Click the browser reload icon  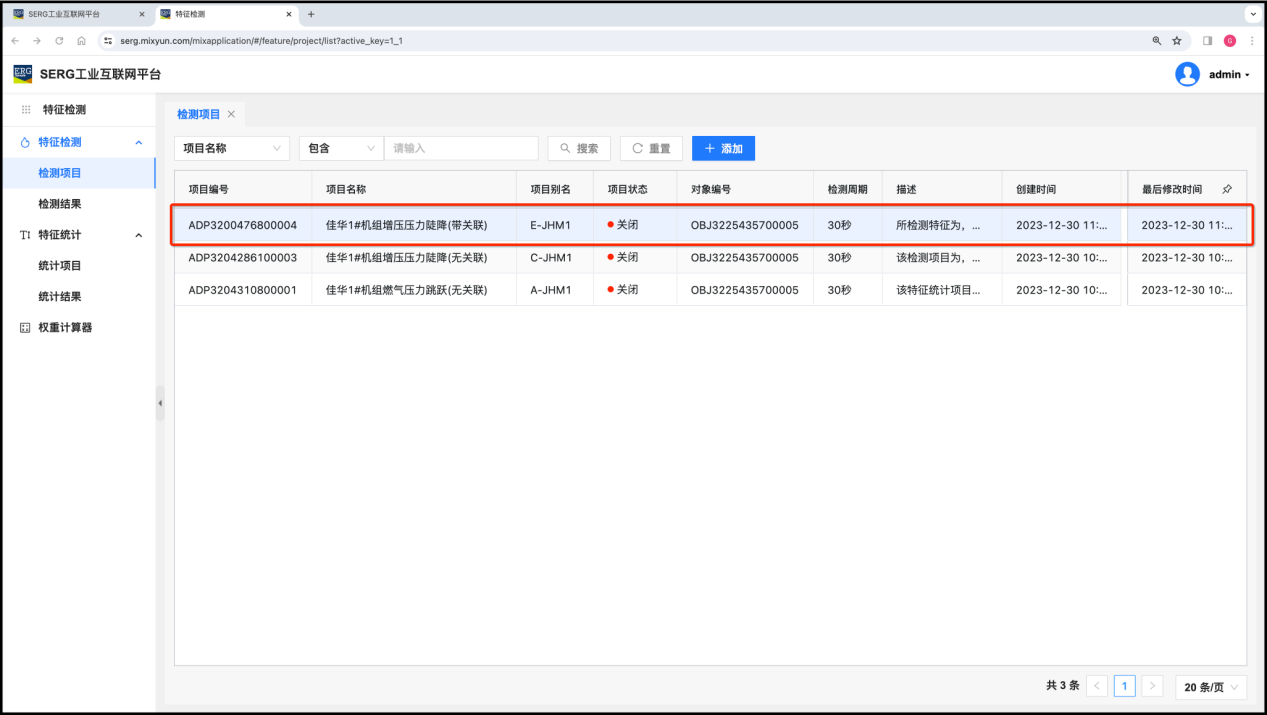pos(59,41)
